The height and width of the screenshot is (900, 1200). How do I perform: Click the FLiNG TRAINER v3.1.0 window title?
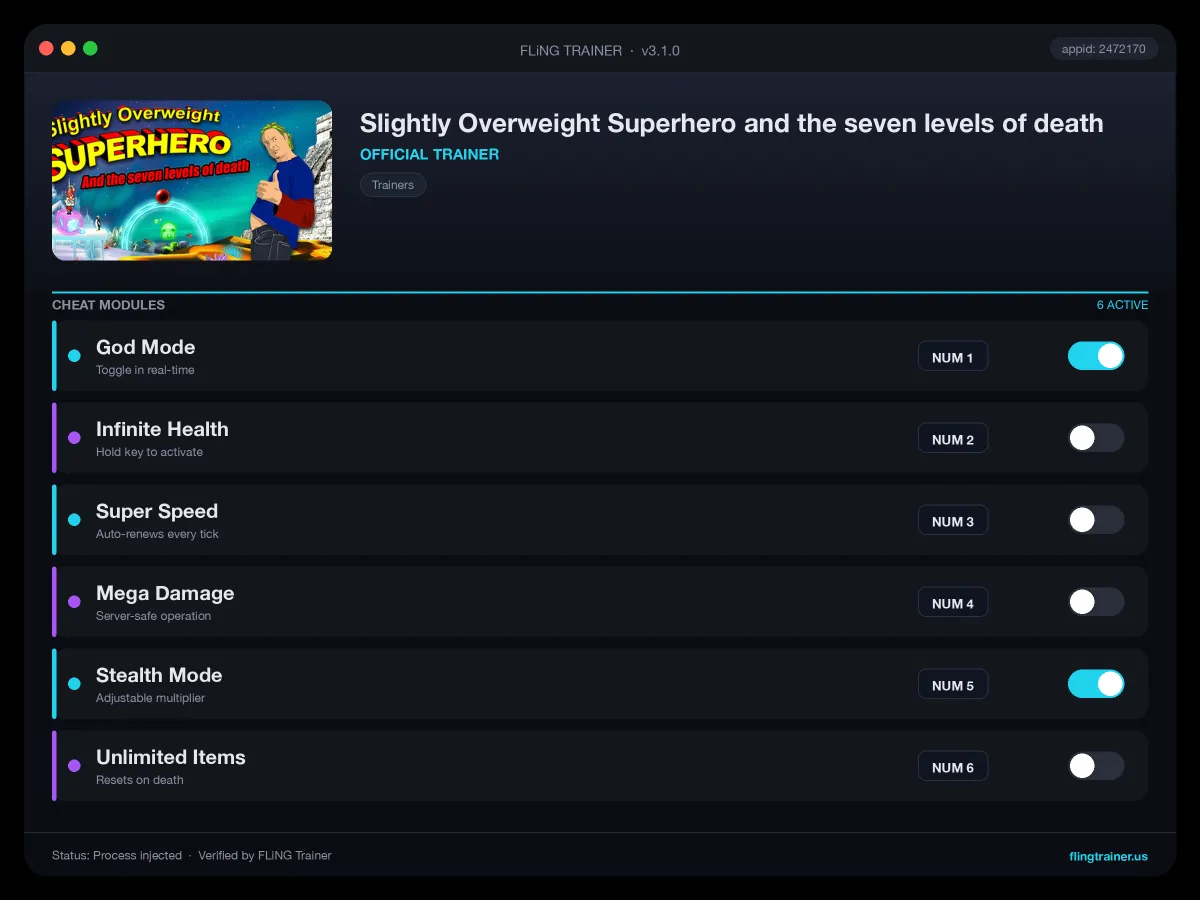pyautogui.click(x=600, y=50)
